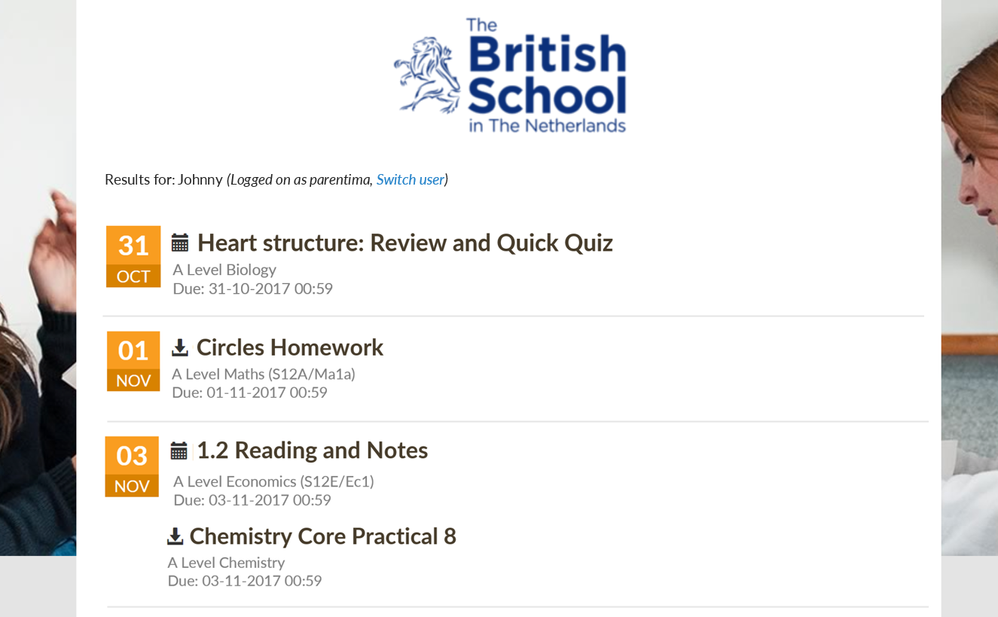Click the download icon beside Chemistry Core Practical 8
The width and height of the screenshot is (998, 617).
(x=175, y=537)
